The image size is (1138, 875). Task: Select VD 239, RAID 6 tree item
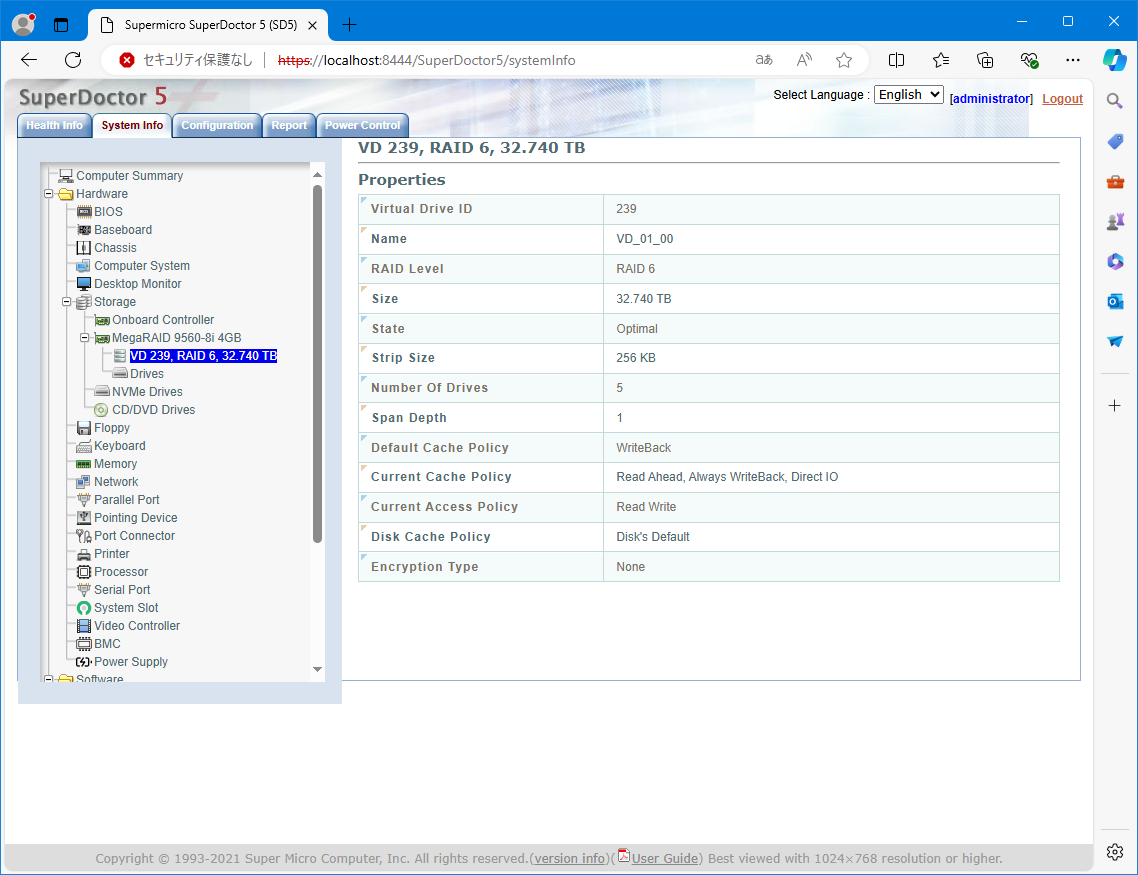coord(203,356)
